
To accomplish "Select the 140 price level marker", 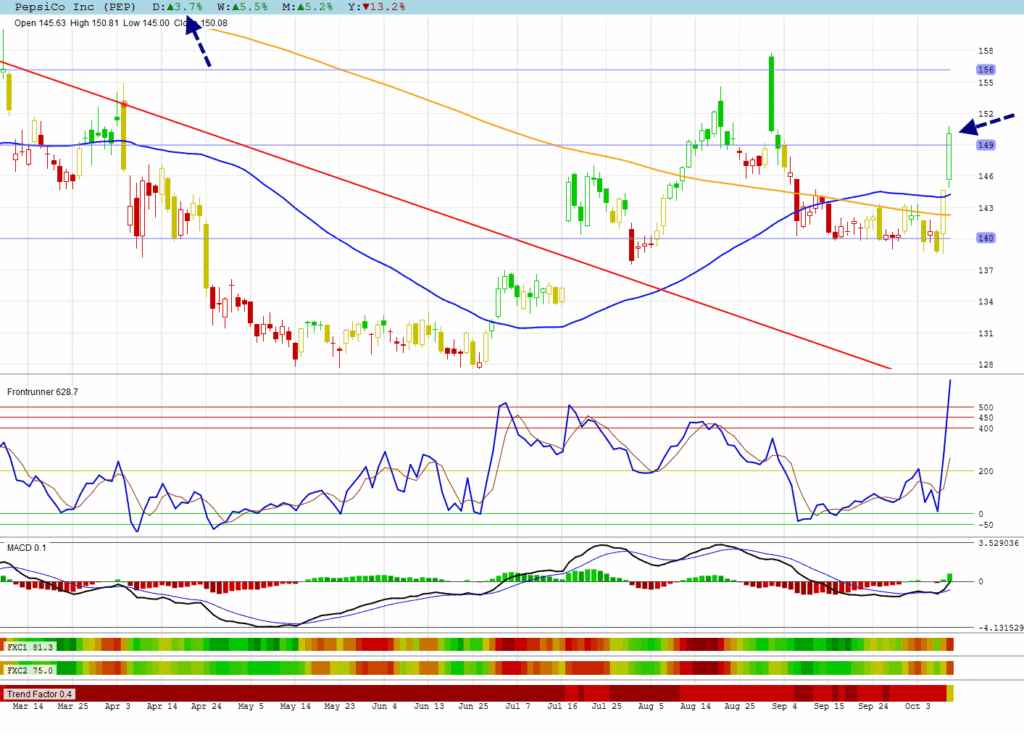I will coord(985,238).
